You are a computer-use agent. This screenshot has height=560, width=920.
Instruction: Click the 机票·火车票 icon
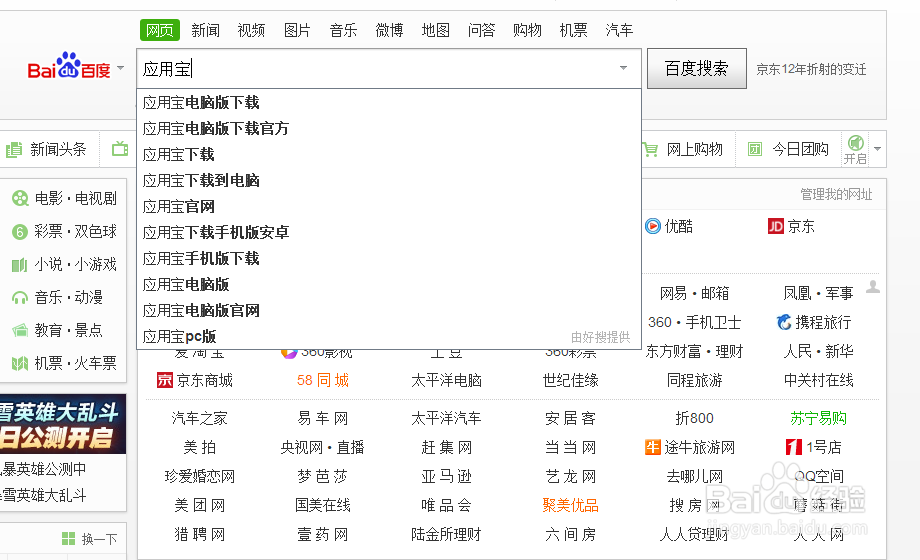(20, 363)
